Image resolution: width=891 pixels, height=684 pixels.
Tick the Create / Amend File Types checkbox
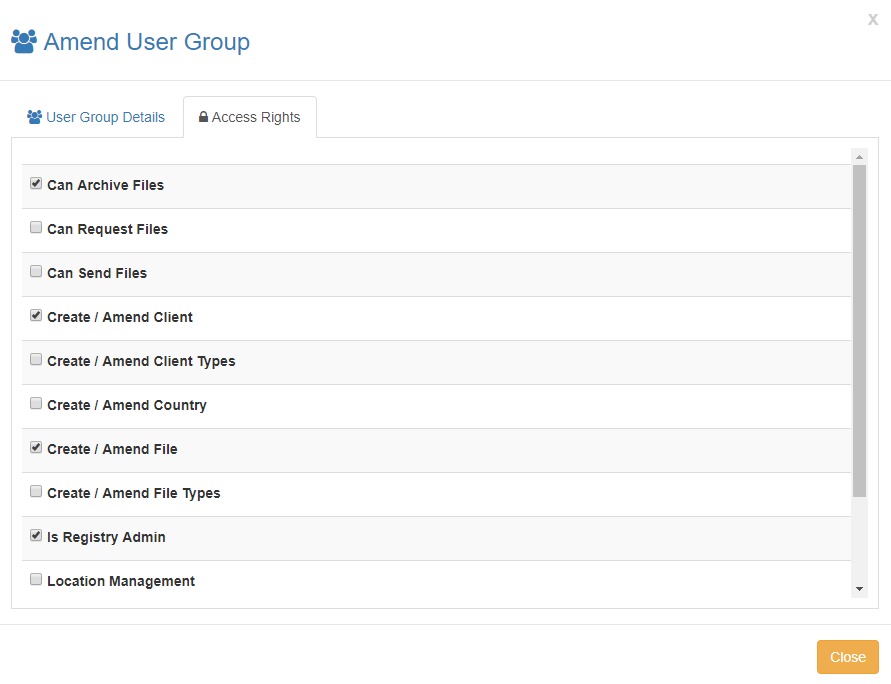click(36, 492)
